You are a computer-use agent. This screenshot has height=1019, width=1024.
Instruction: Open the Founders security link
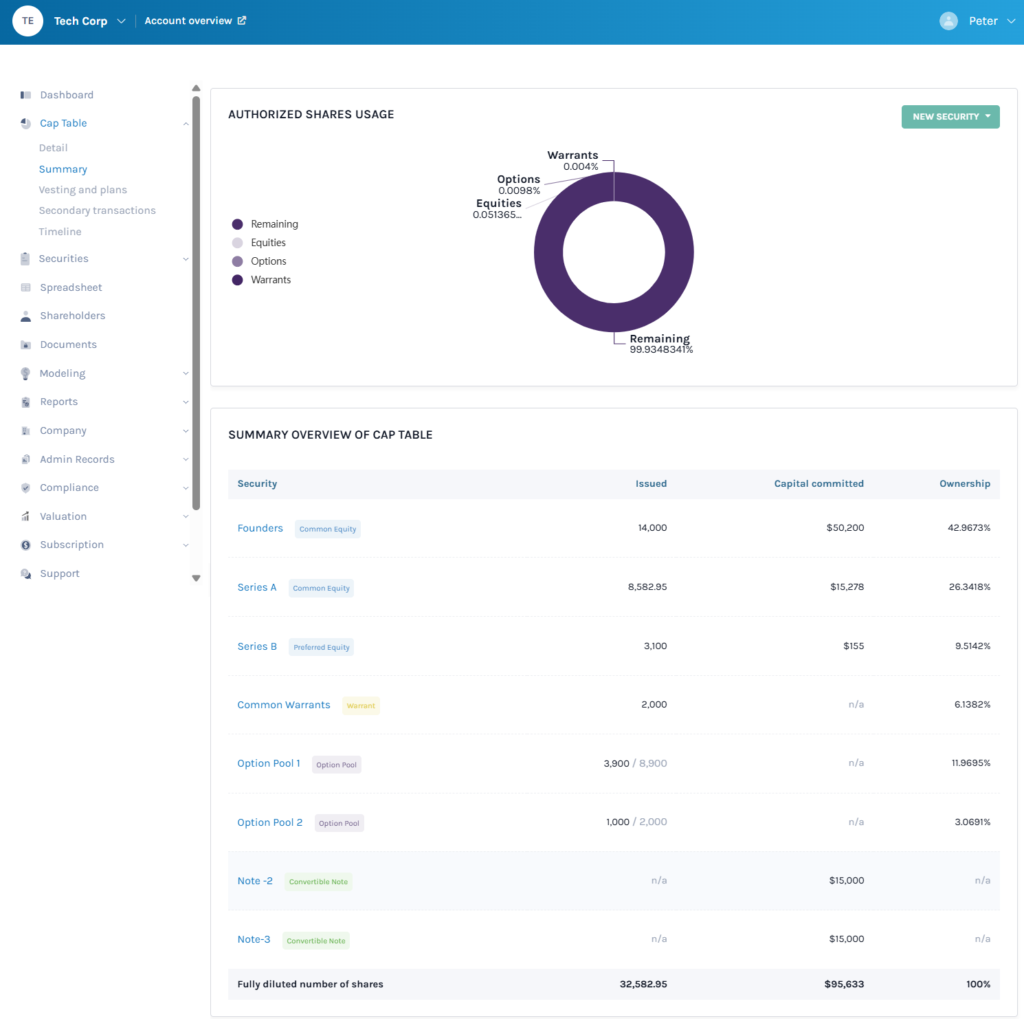click(x=260, y=528)
